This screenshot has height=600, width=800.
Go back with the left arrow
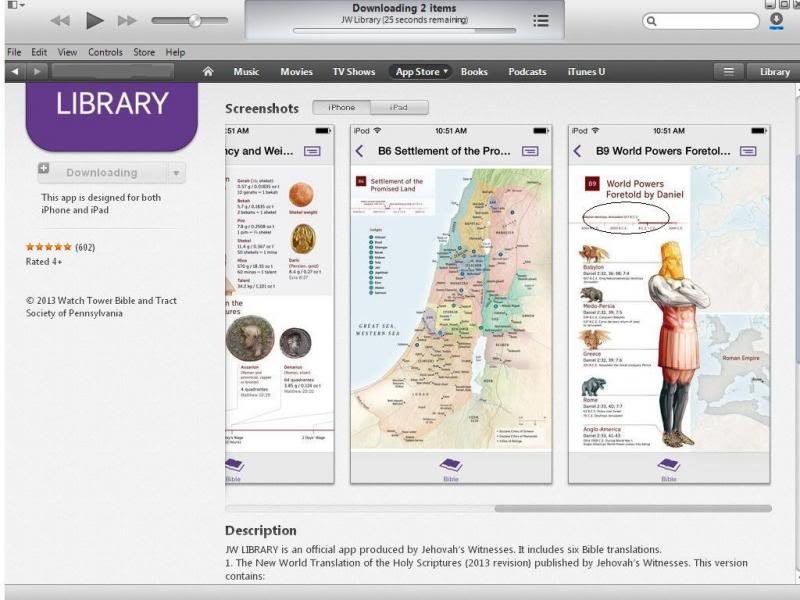point(15,71)
